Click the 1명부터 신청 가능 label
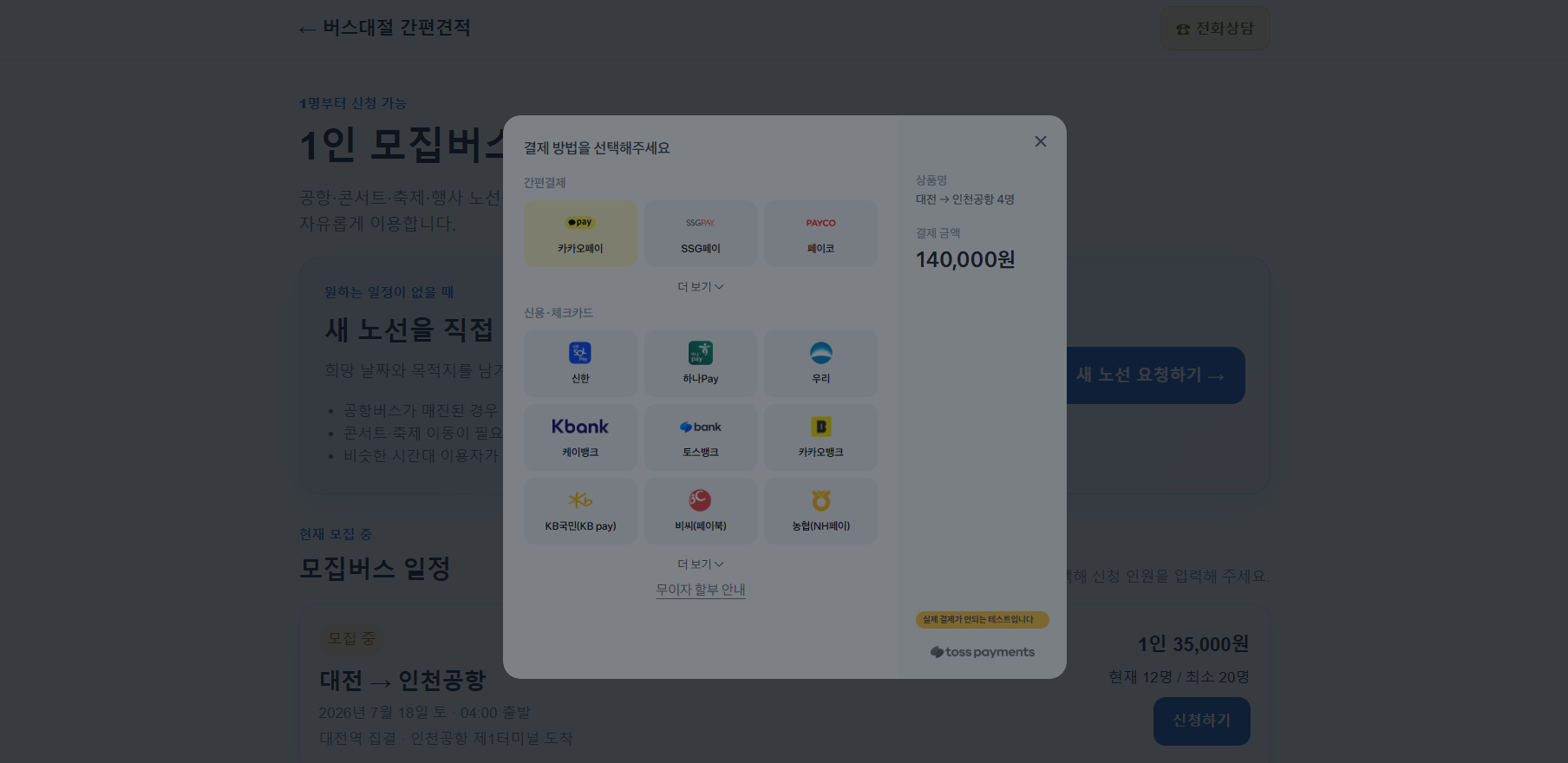The width and height of the screenshot is (1568, 763). (353, 103)
